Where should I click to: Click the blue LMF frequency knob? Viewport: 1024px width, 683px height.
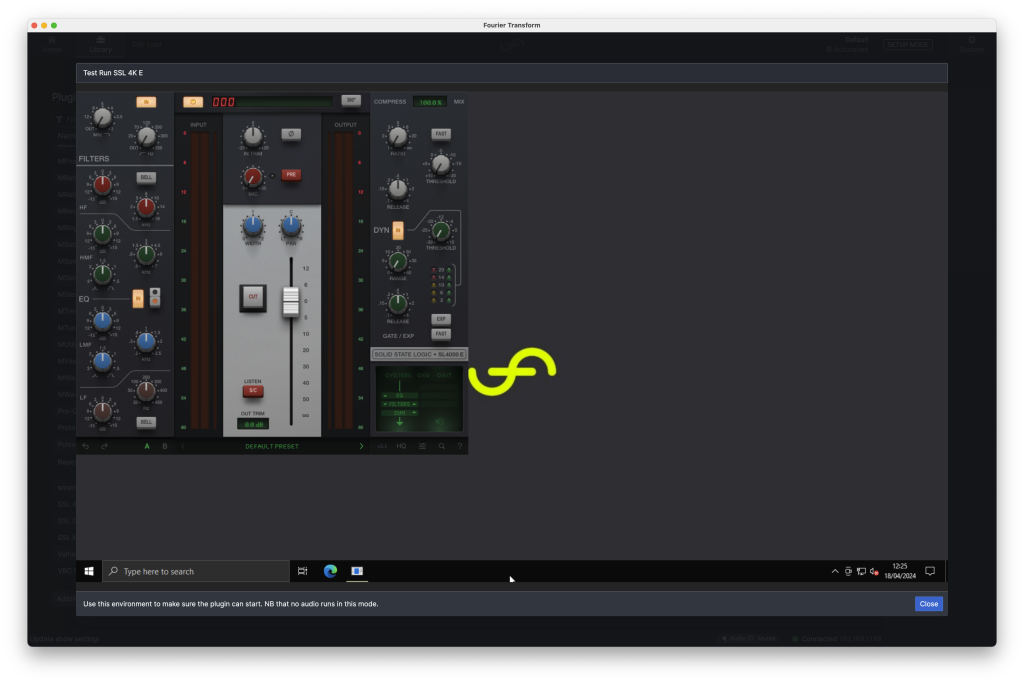pyautogui.click(x=146, y=341)
